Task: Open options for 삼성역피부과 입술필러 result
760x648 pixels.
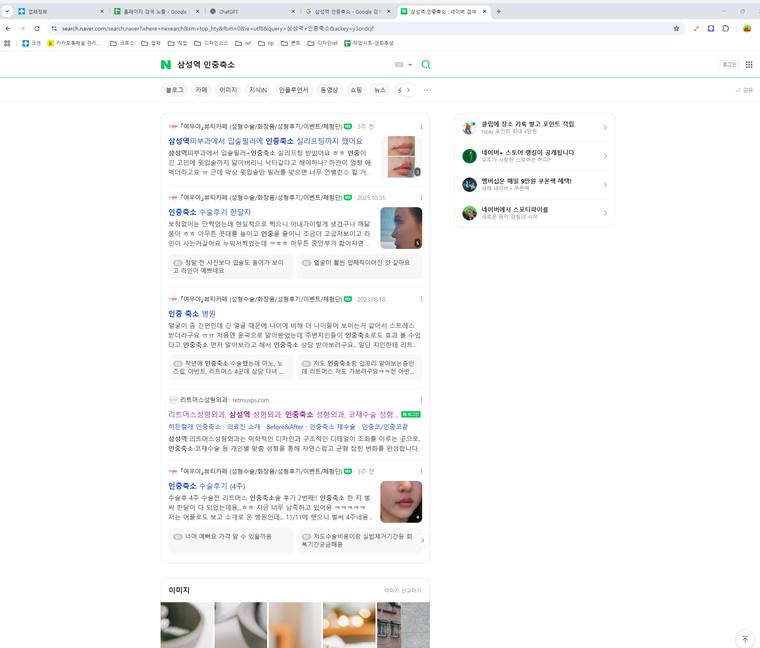Action: [x=421, y=126]
